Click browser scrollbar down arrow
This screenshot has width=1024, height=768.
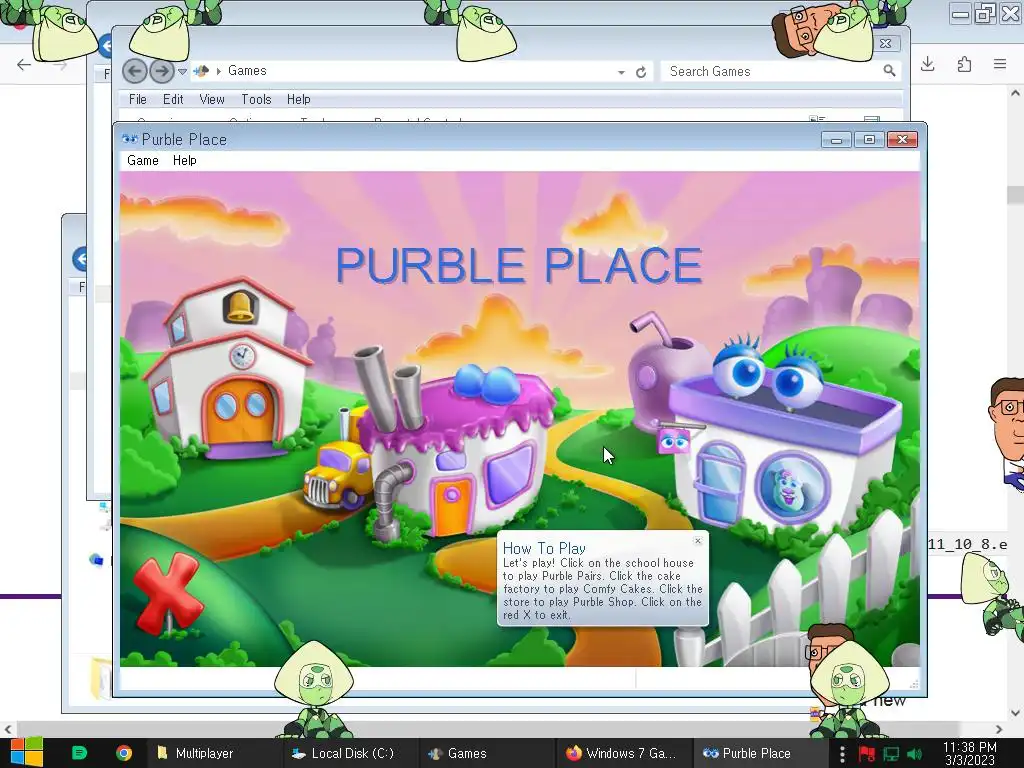click(x=1016, y=712)
